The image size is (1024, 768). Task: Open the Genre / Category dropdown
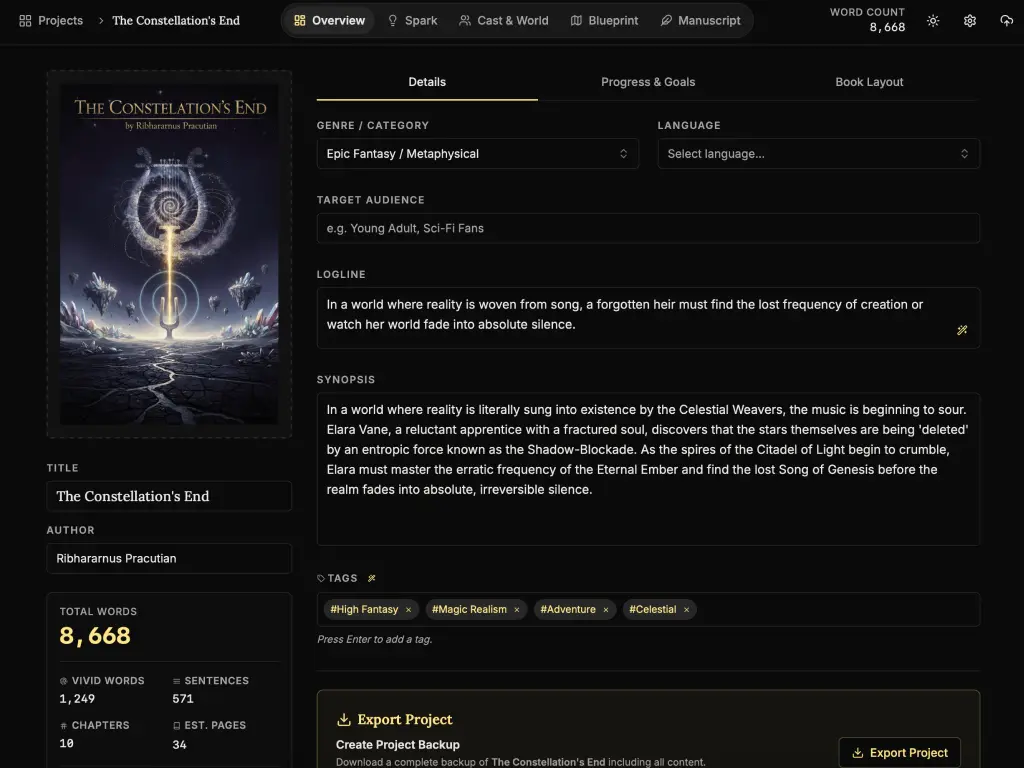477,154
